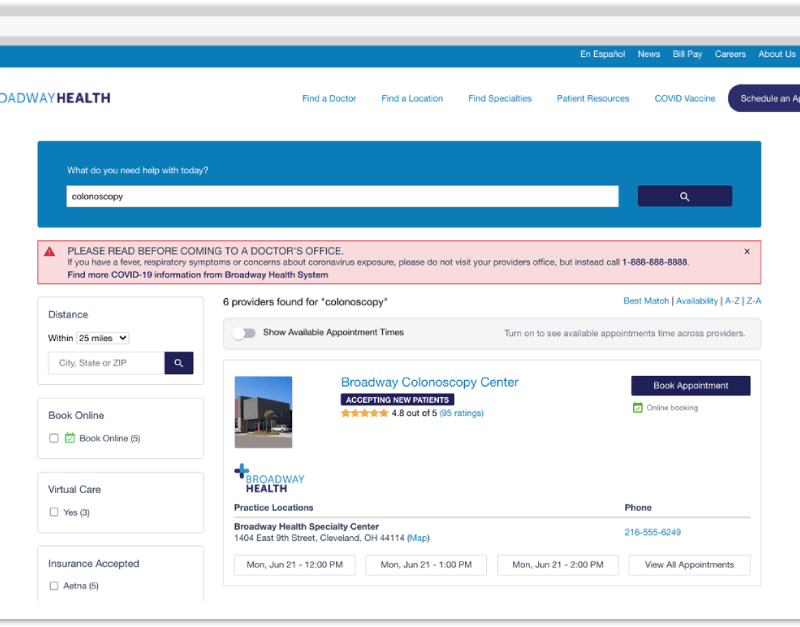Dismiss the COVID alert with X icon
Viewport: 800px width, 627px height.
(747, 252)
